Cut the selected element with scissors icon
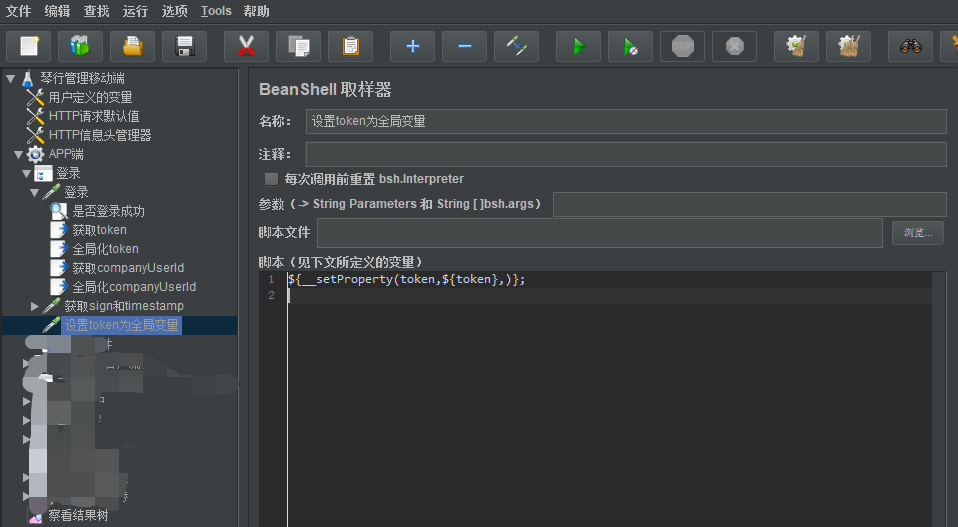The image size is (958, 527). coord(246,46)
